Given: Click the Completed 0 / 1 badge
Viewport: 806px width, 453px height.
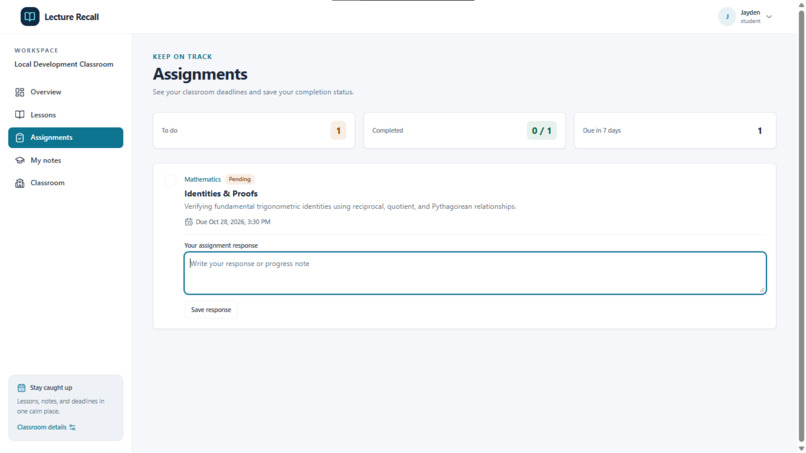Looking at the screenshot, I should pyautogui.click(x=541, y=131).
